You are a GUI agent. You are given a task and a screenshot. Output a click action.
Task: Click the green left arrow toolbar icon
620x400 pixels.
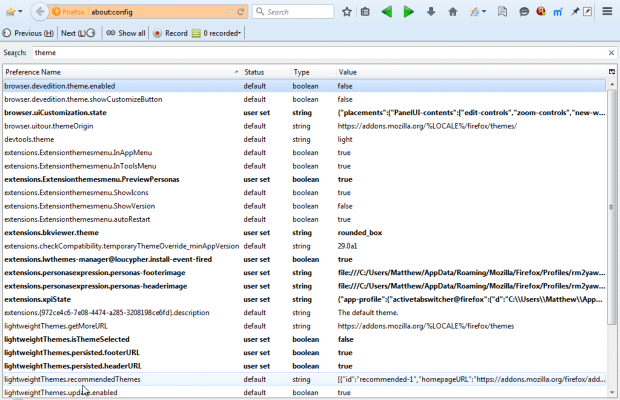[x=387, y=12]
